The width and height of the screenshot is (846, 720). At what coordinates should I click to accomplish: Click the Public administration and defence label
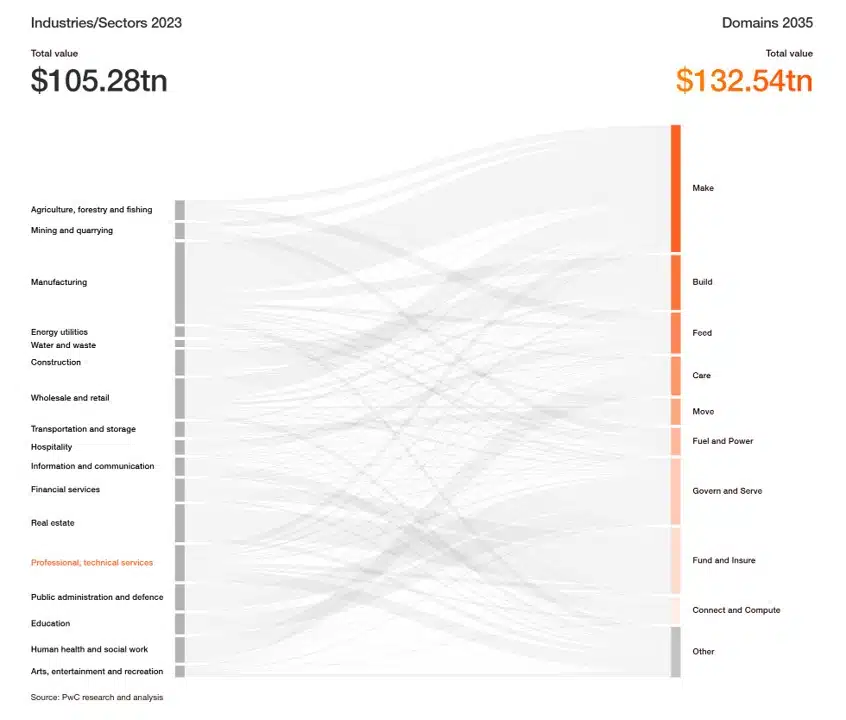coord(97,597)
